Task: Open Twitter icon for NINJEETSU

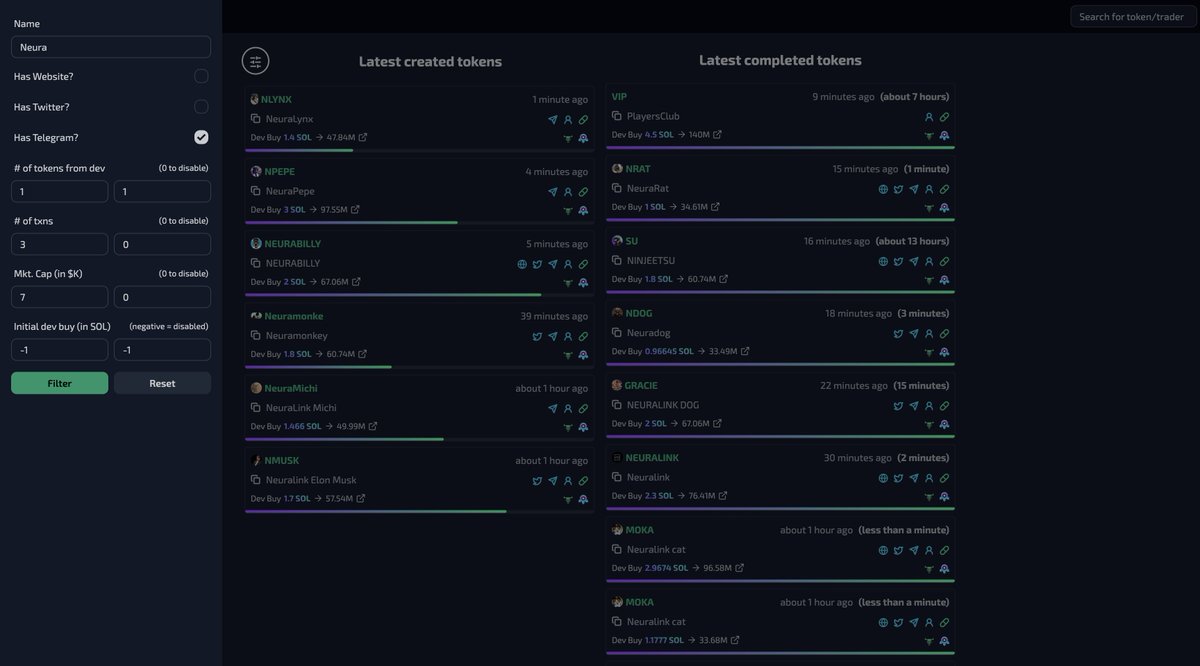Action: pos(898,261)
